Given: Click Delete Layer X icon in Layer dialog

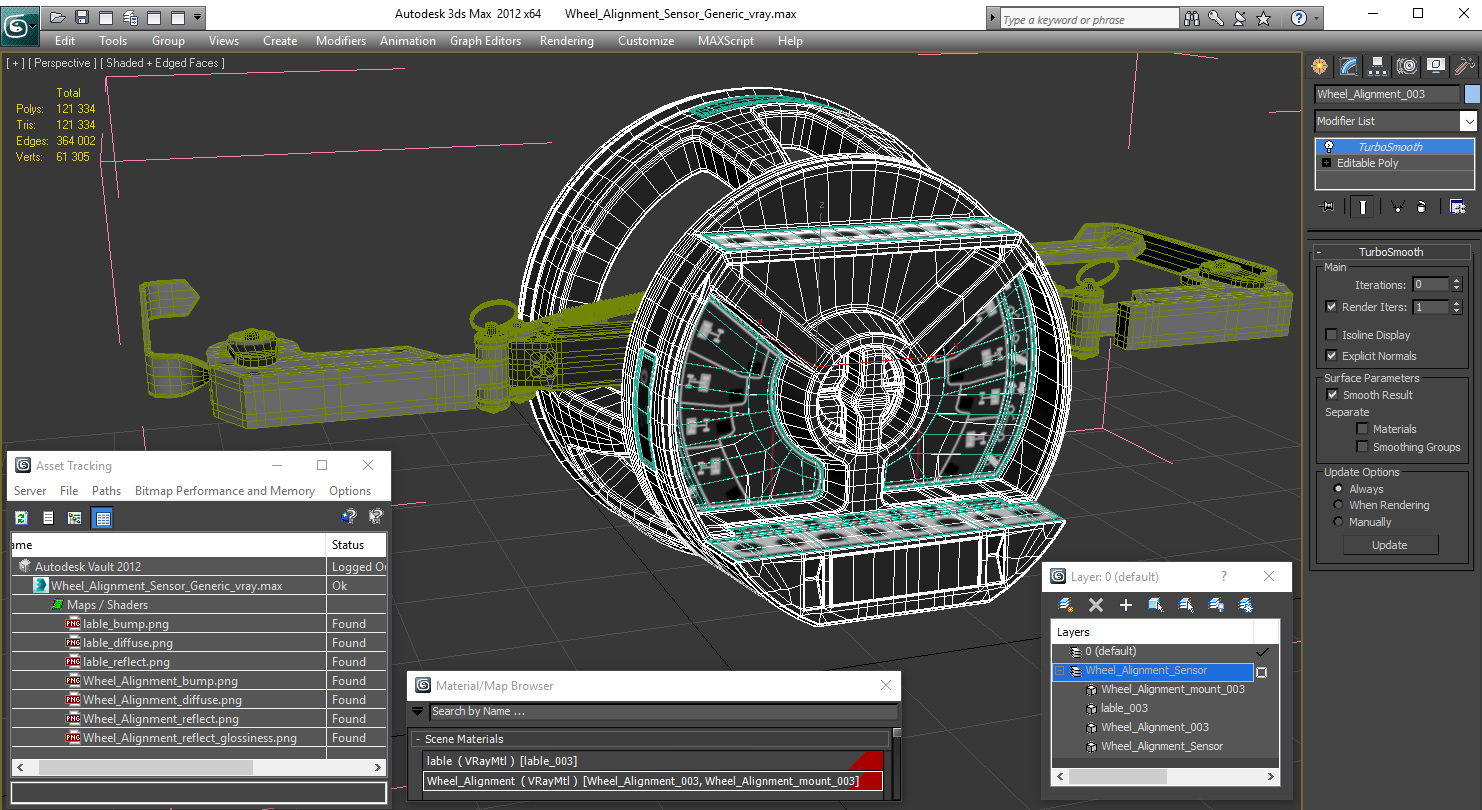Looking at the screenshot, I should (1096, 605).
